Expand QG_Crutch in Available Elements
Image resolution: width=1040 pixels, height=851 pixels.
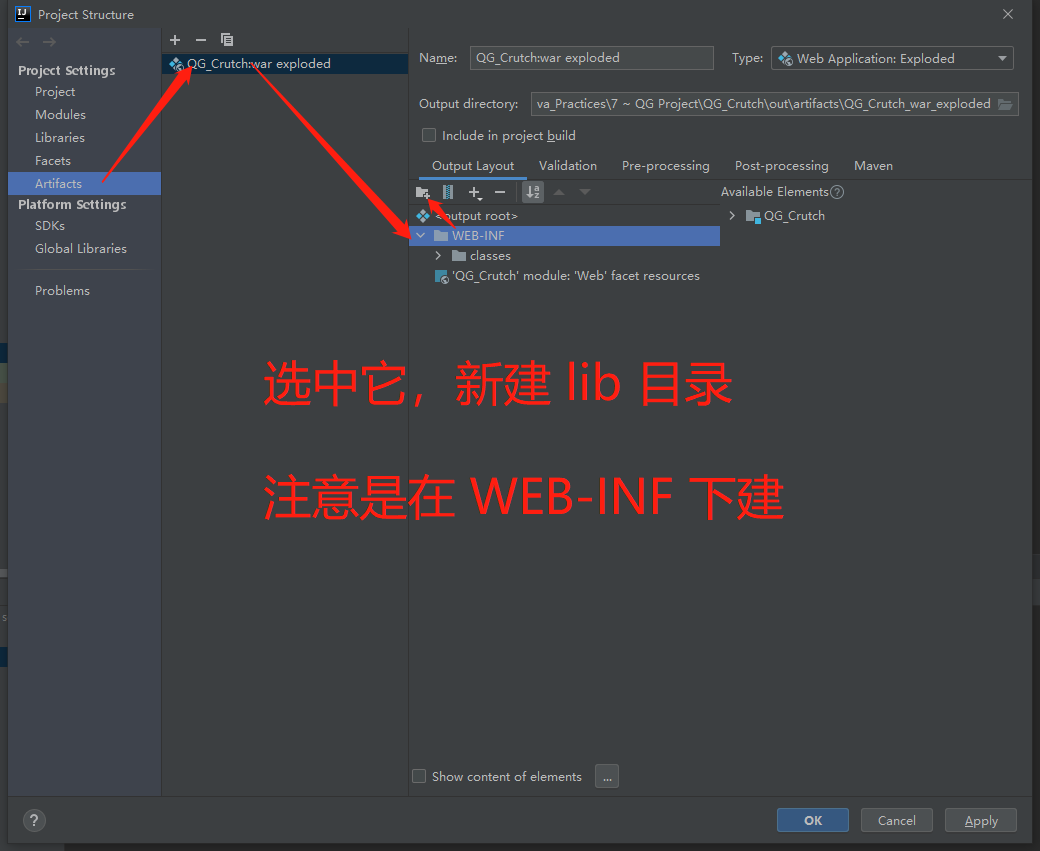point(732,216)
